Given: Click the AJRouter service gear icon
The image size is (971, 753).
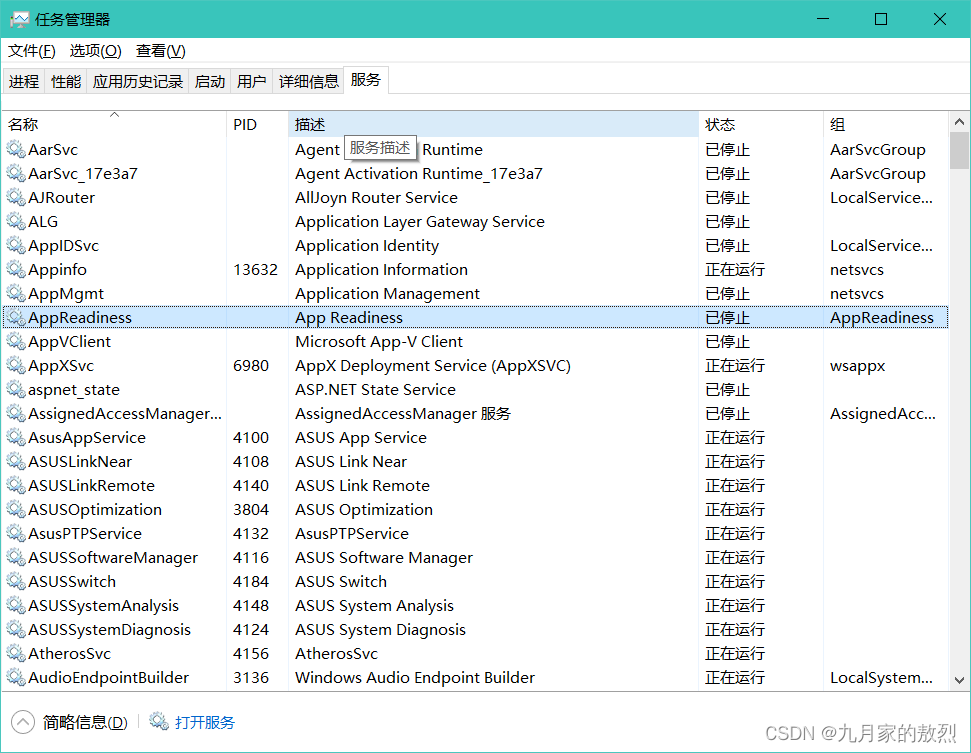Looking at the screenshot, I should point(16,198).
